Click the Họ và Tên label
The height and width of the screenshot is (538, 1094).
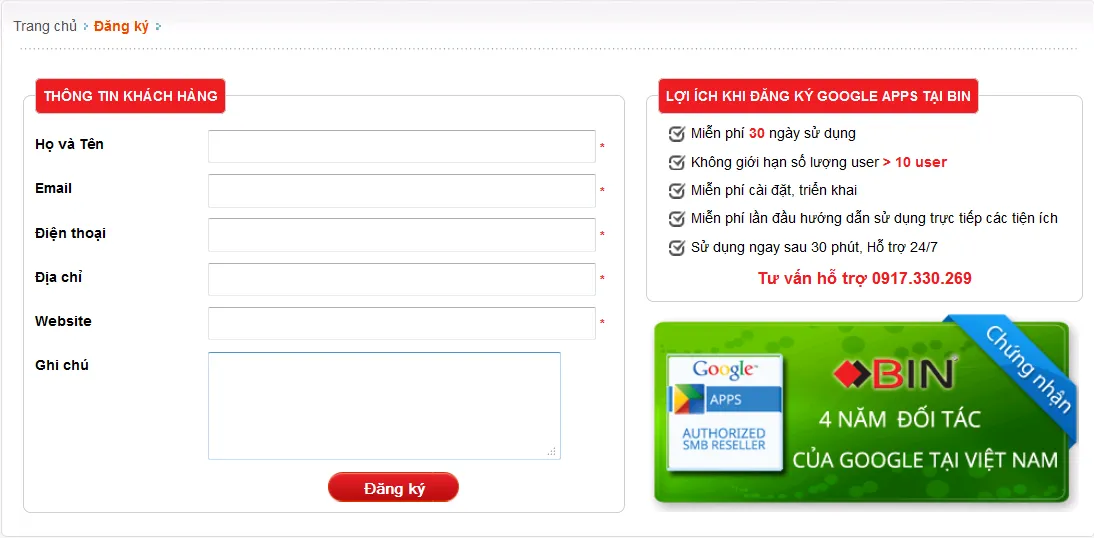[x=69, y=144]
